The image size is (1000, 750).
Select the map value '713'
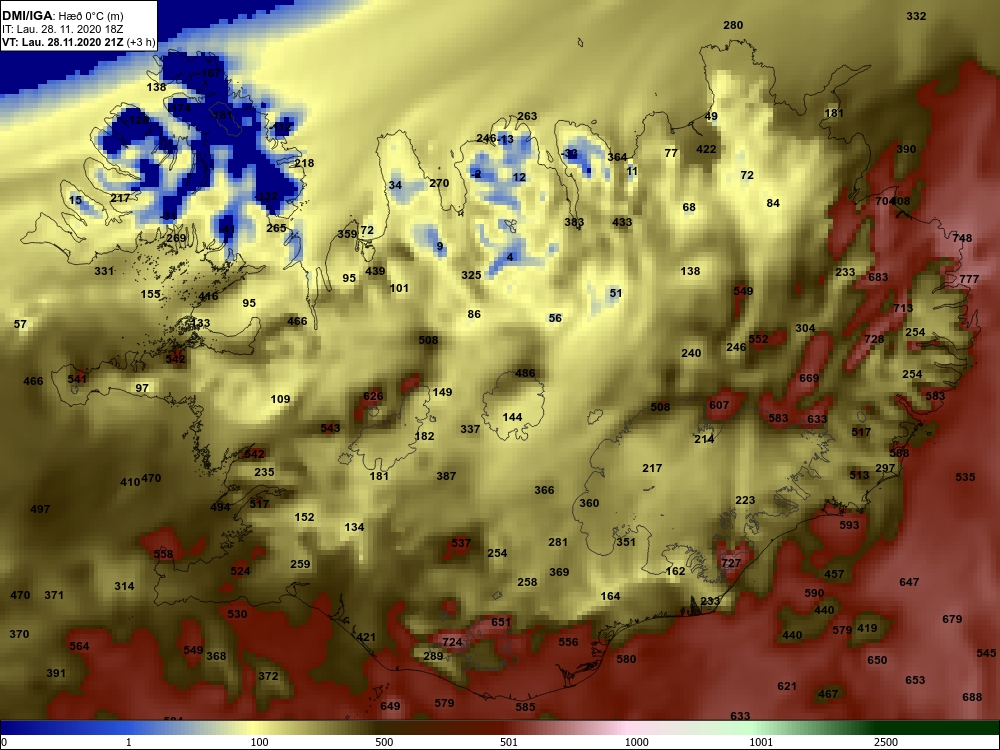[x=902, y=308]
